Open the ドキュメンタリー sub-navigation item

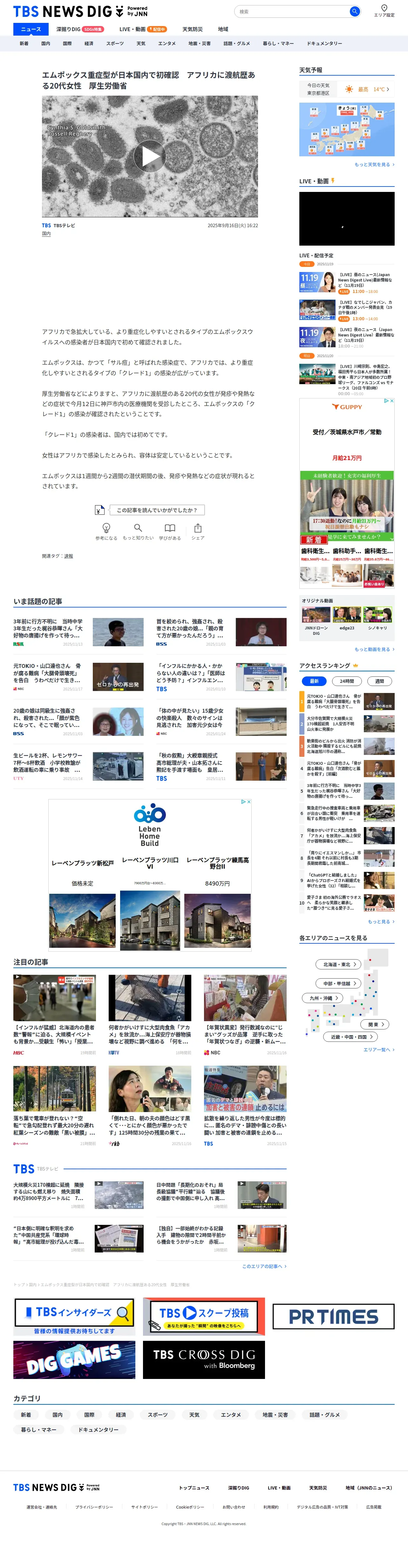[x=324, y=43]
